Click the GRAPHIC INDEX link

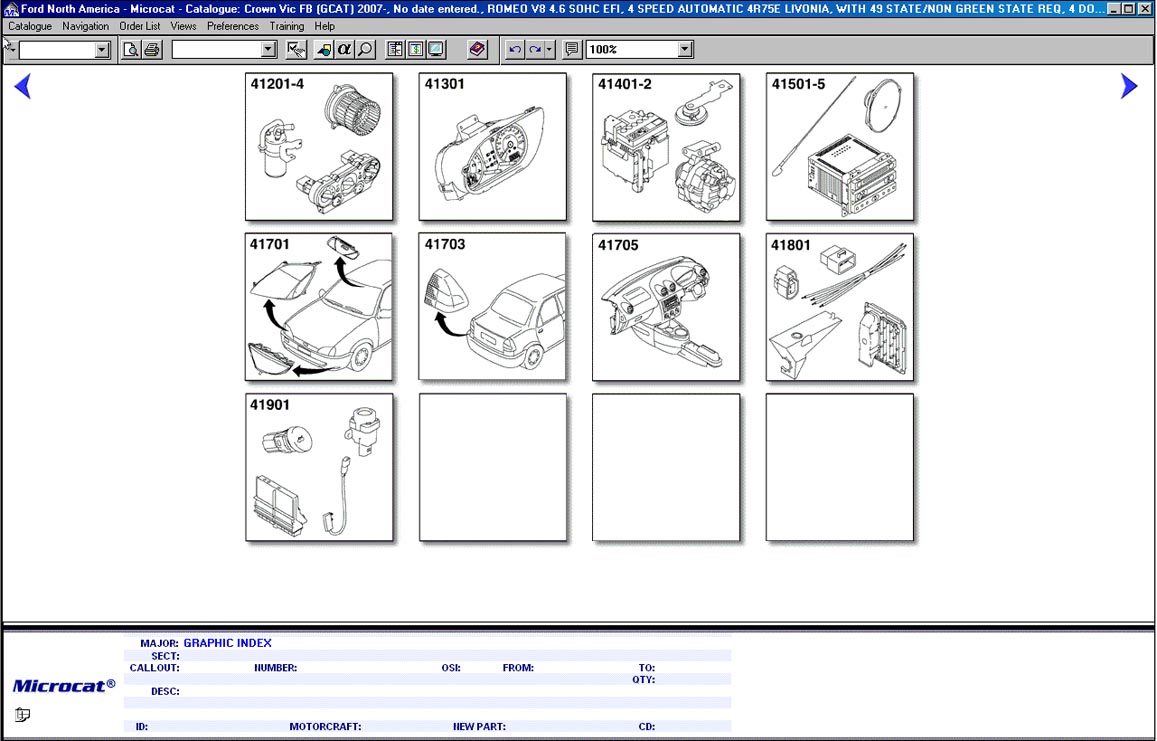[227, 643]
